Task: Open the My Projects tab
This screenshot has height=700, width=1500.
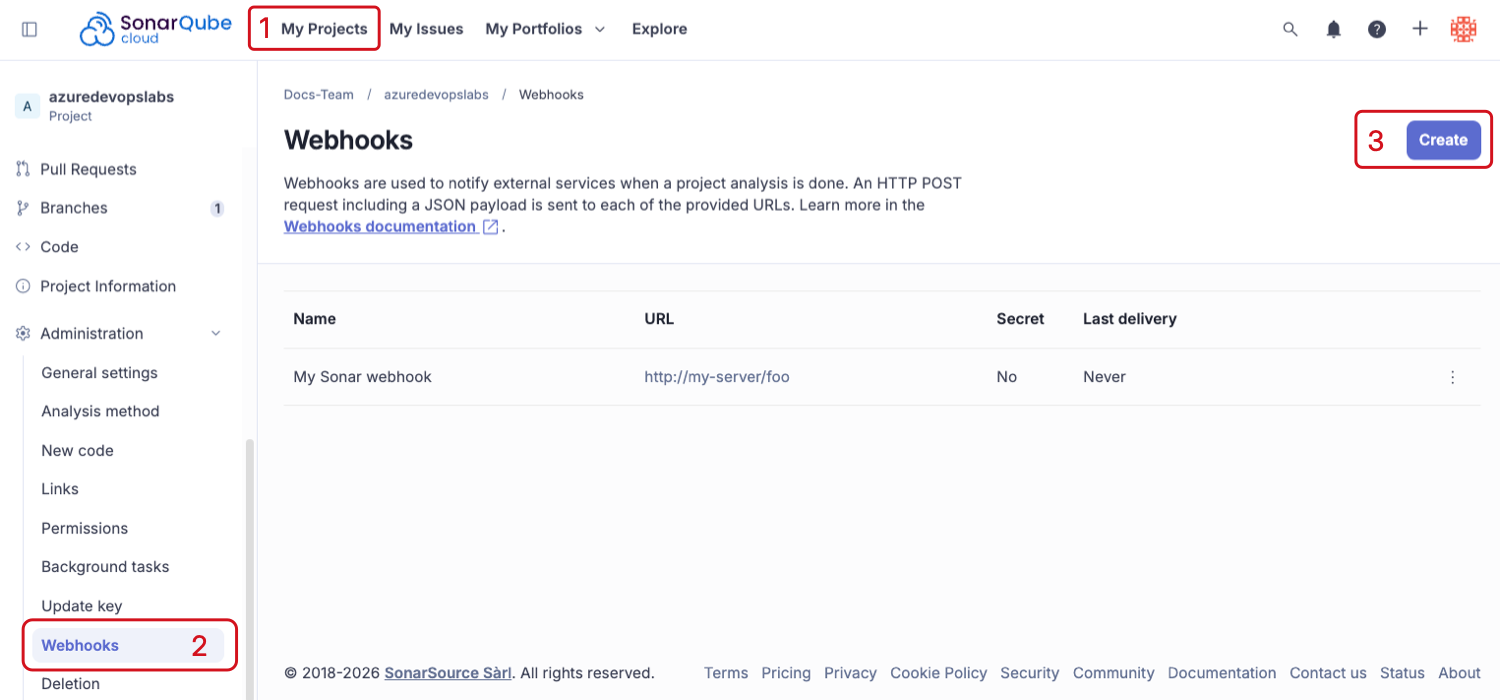Action: point(324,30)
